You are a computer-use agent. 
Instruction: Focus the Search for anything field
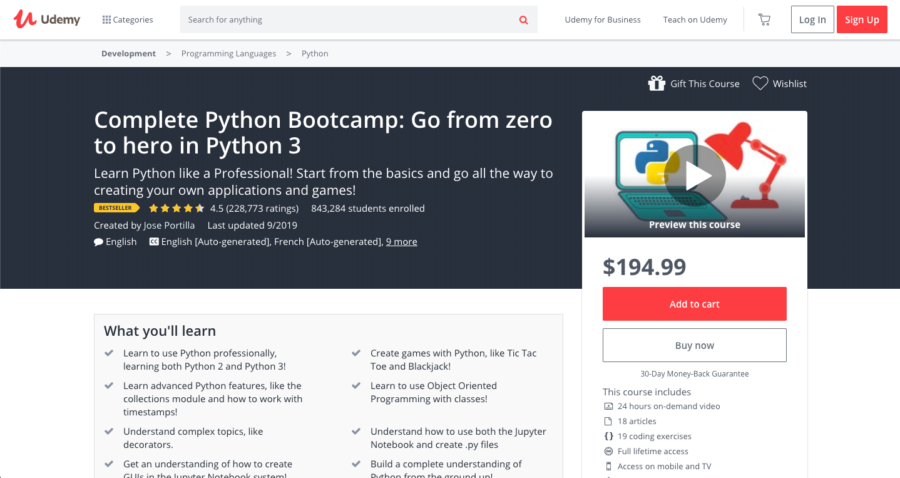[x=348, y=20]
